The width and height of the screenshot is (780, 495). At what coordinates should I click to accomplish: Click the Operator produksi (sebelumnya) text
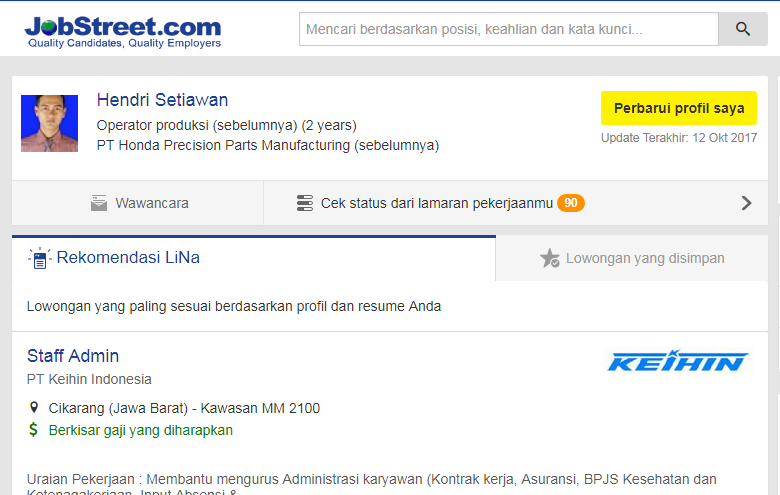(x=226, y=125)
